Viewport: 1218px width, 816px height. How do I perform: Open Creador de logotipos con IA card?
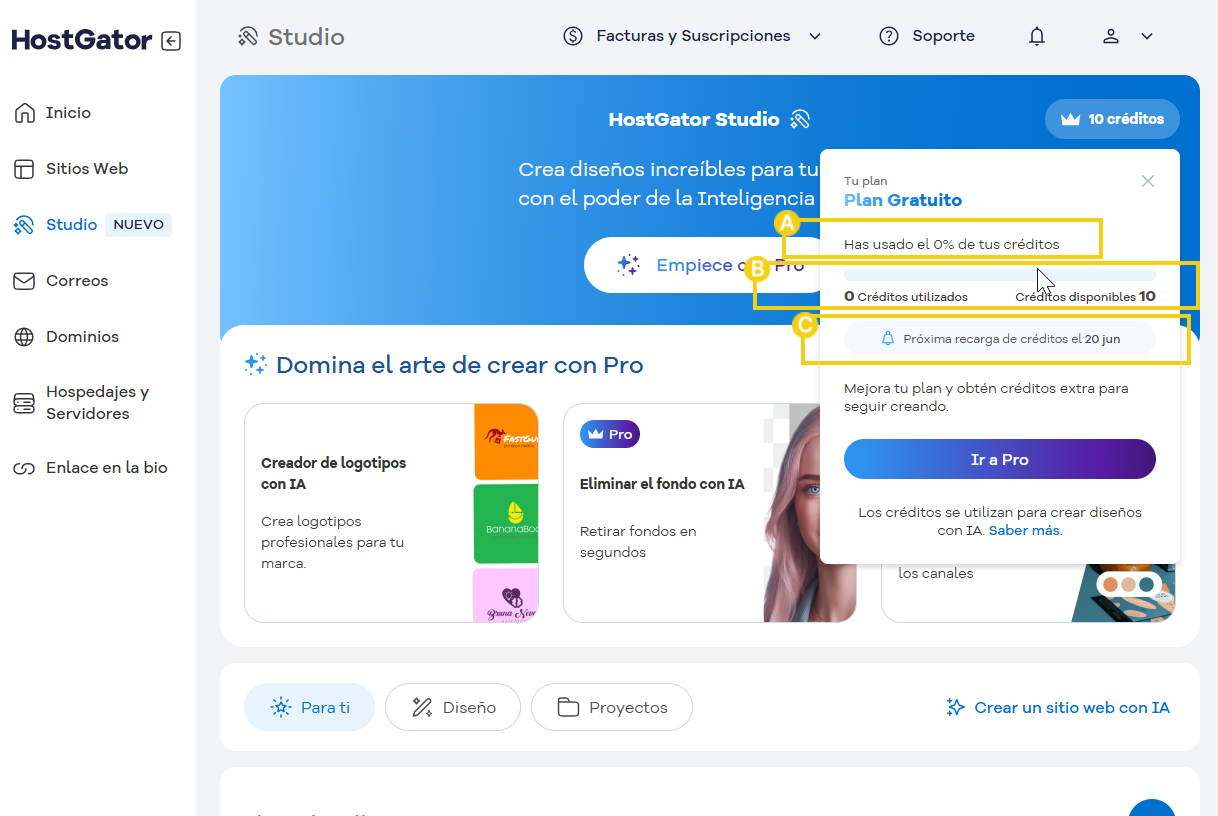tap(391, 513)
